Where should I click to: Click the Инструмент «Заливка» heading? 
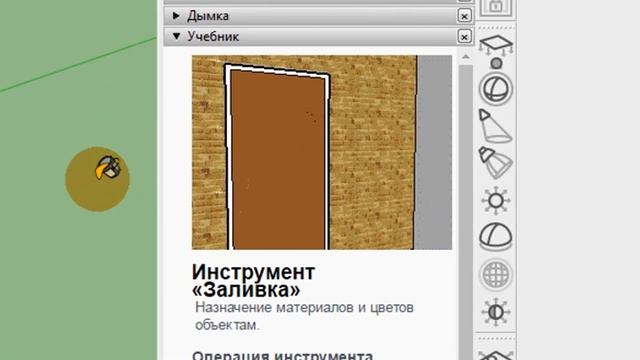(253, 280)
